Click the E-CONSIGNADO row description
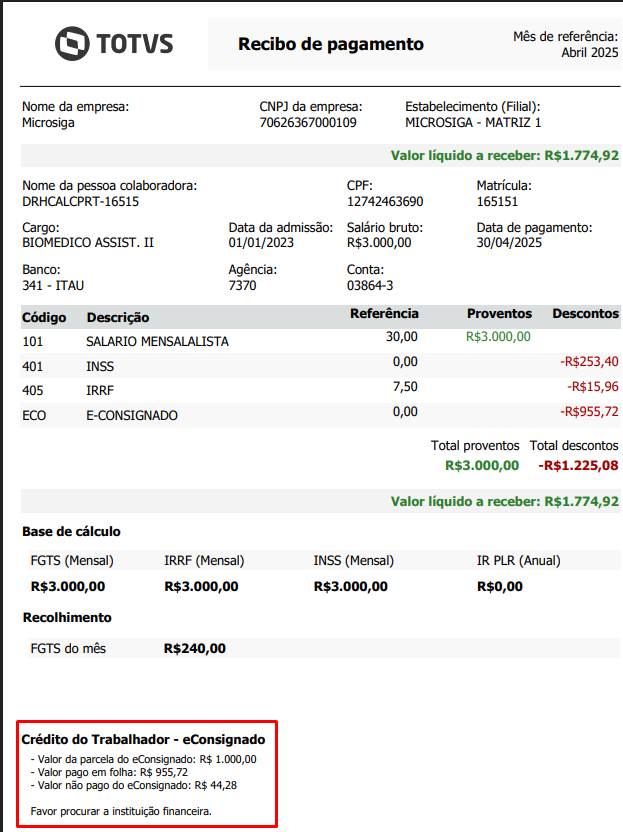623x832 pixels. pos(132,414)
